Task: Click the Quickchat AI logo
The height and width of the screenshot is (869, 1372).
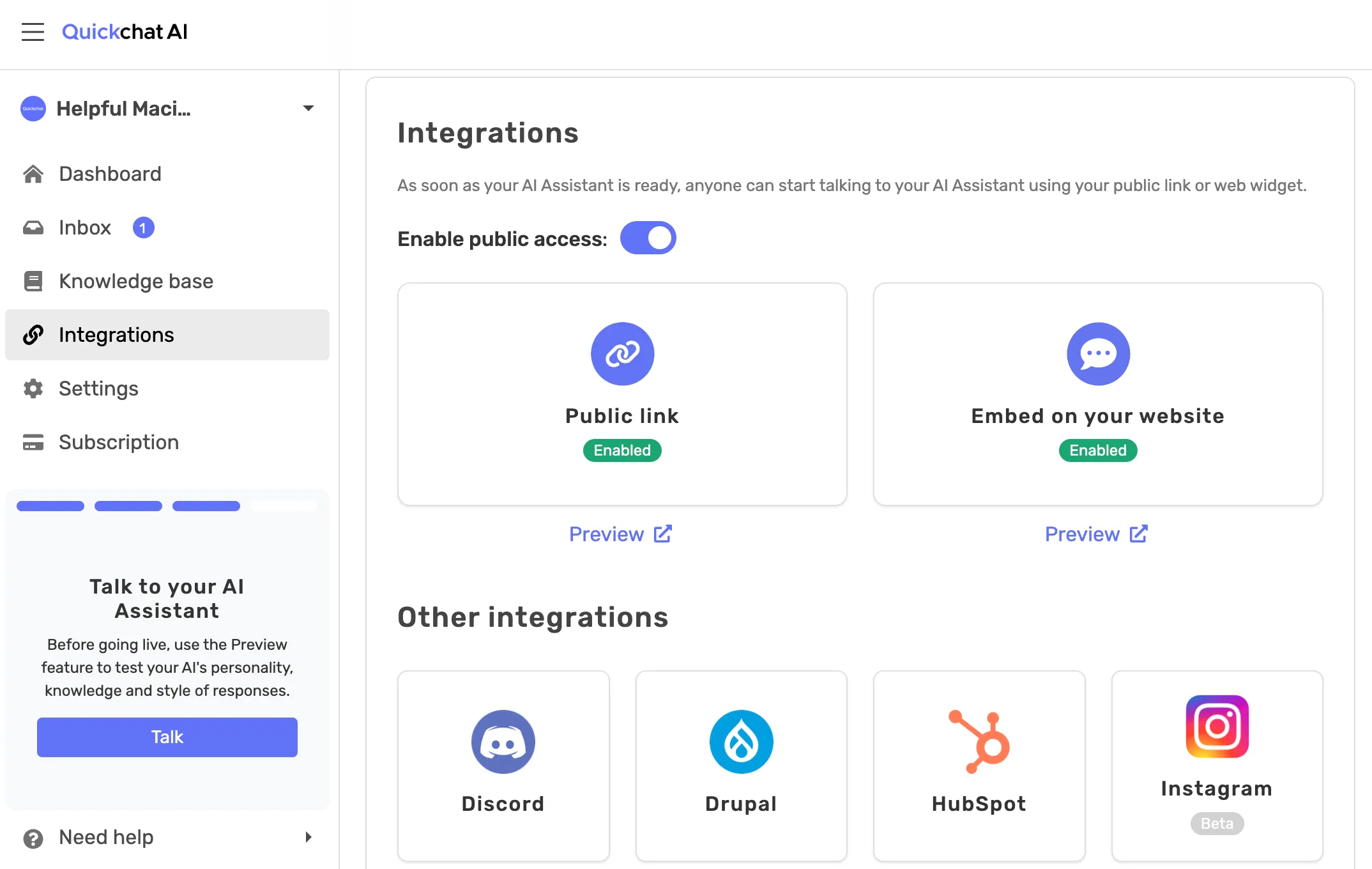Action: pos(125,32)
